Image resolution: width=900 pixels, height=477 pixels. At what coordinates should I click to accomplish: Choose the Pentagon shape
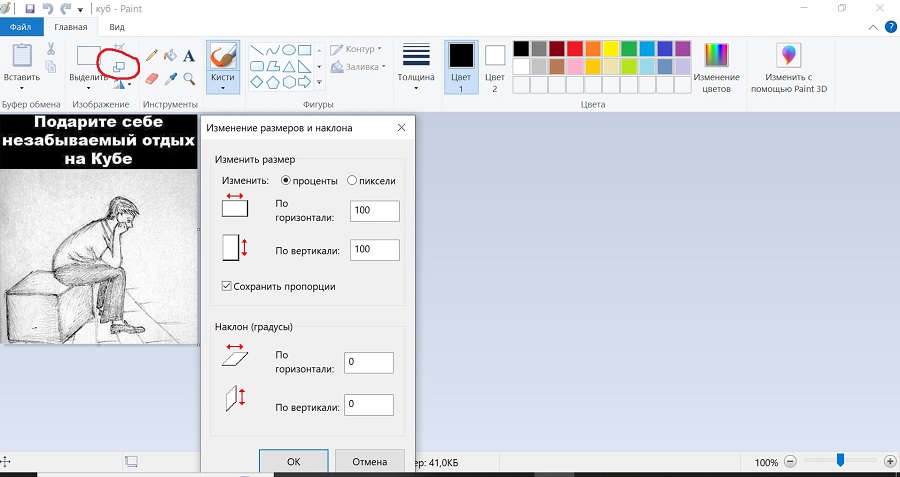pos(273,82)
